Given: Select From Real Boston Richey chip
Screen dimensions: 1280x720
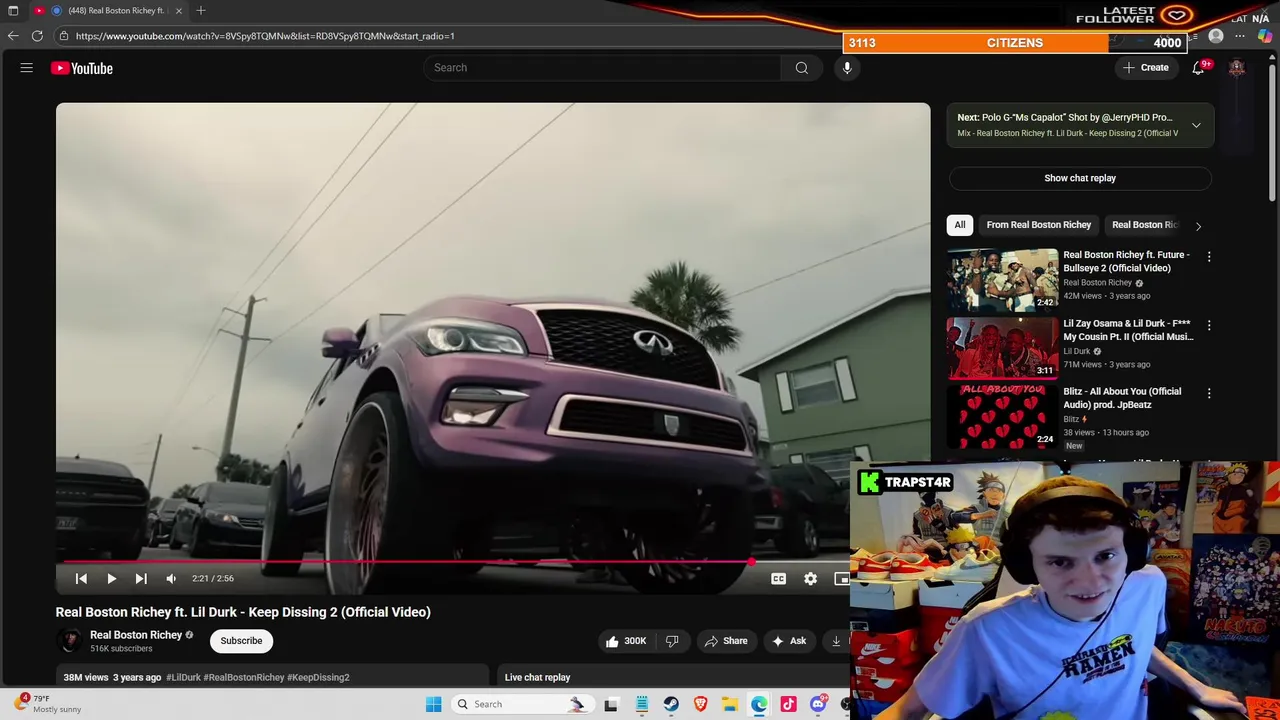Looking at the screenshot, I should [1038, 225].
